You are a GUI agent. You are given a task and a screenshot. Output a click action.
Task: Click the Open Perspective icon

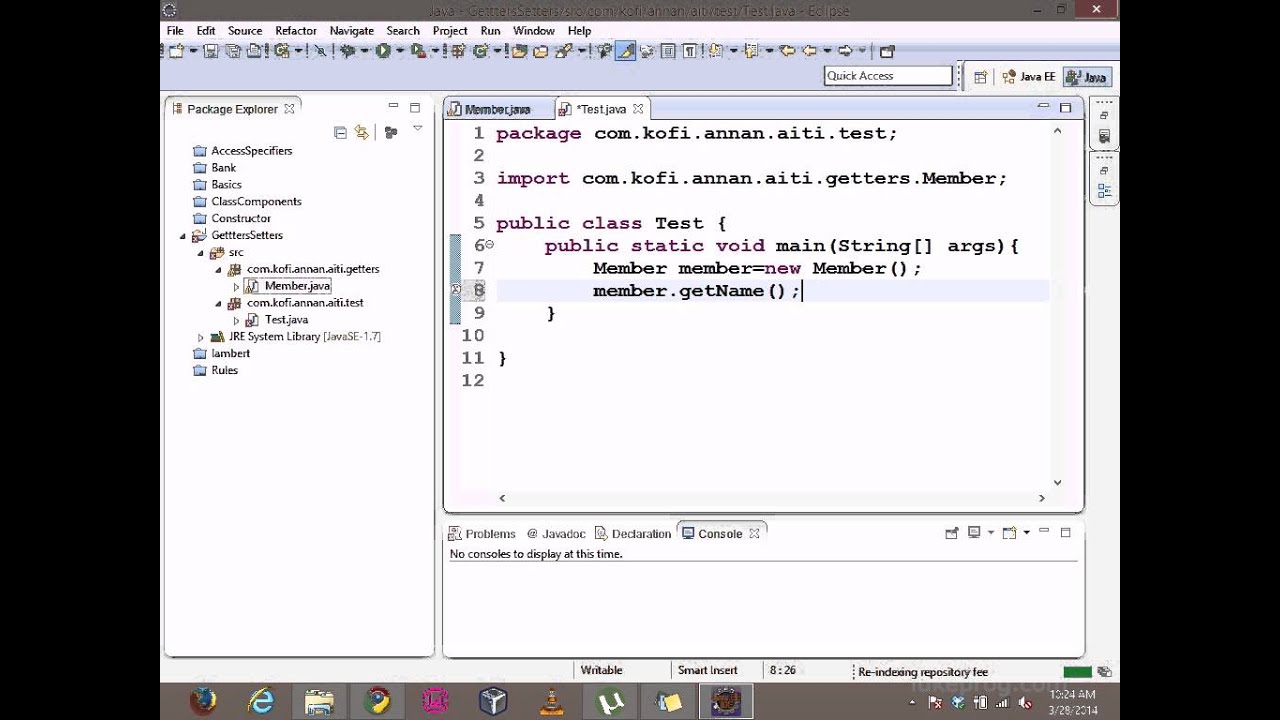(x=980, y=77)
